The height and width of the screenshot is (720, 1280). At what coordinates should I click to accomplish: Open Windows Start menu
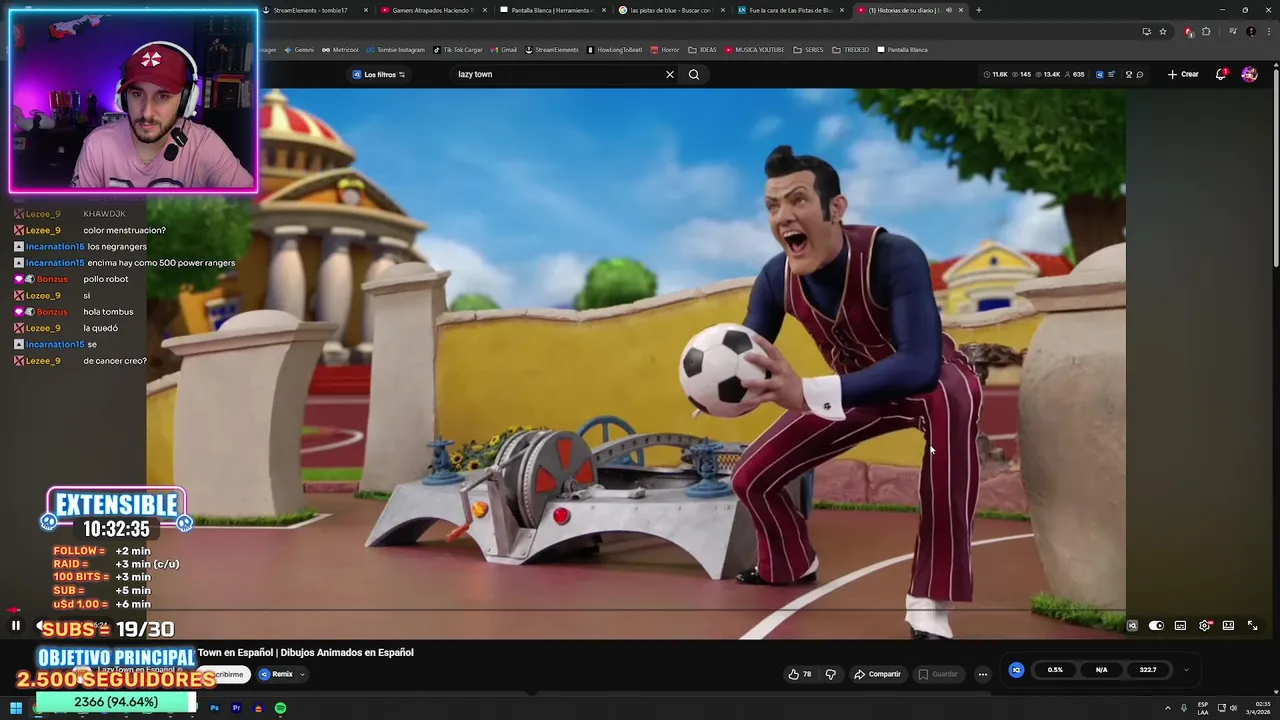(x=16, y=708)
